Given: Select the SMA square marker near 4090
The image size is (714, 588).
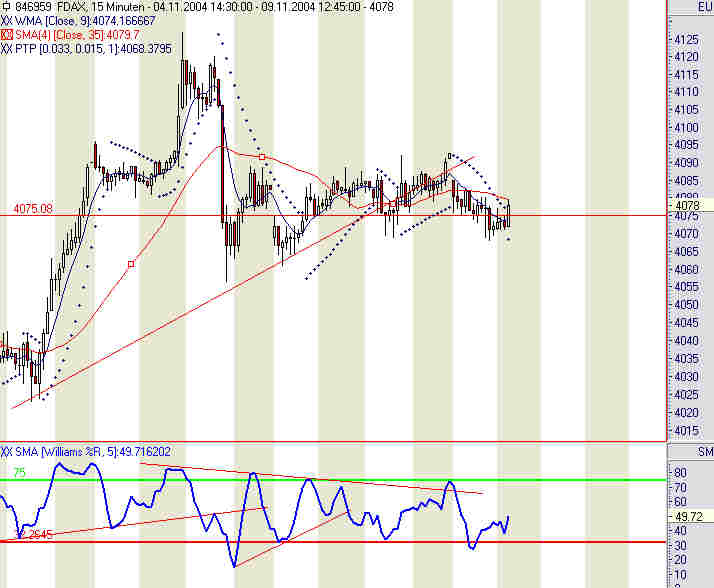Looking at the screenshot, I should [262, 157].
